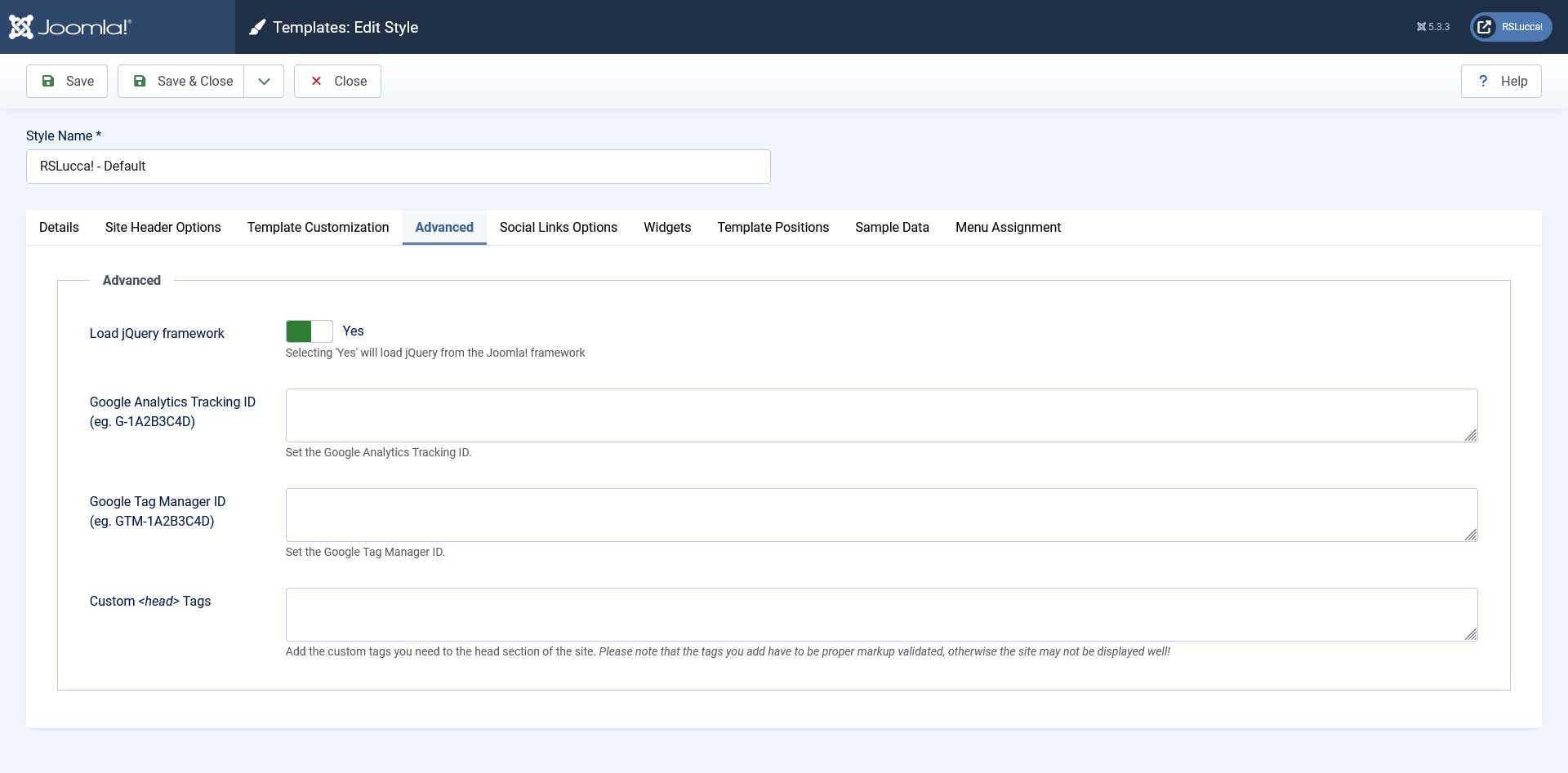Click the Style Name text field

point(398,167)
